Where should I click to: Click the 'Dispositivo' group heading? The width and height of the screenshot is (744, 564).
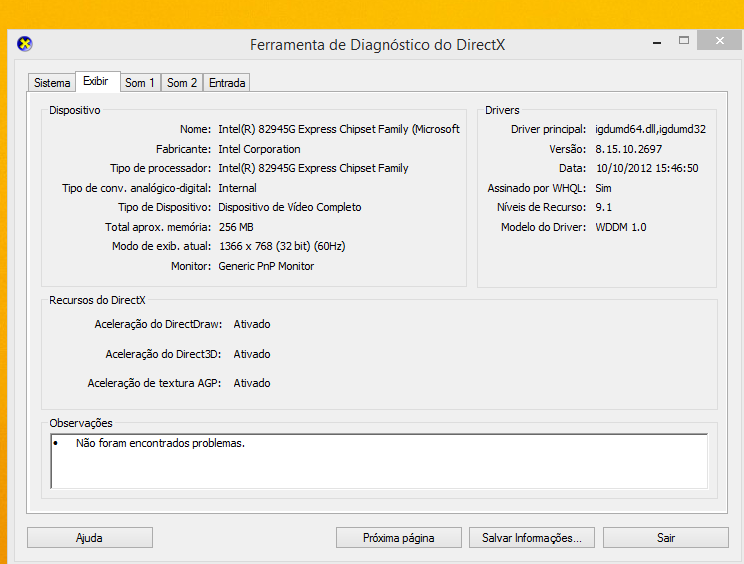[x=74, y=110]
